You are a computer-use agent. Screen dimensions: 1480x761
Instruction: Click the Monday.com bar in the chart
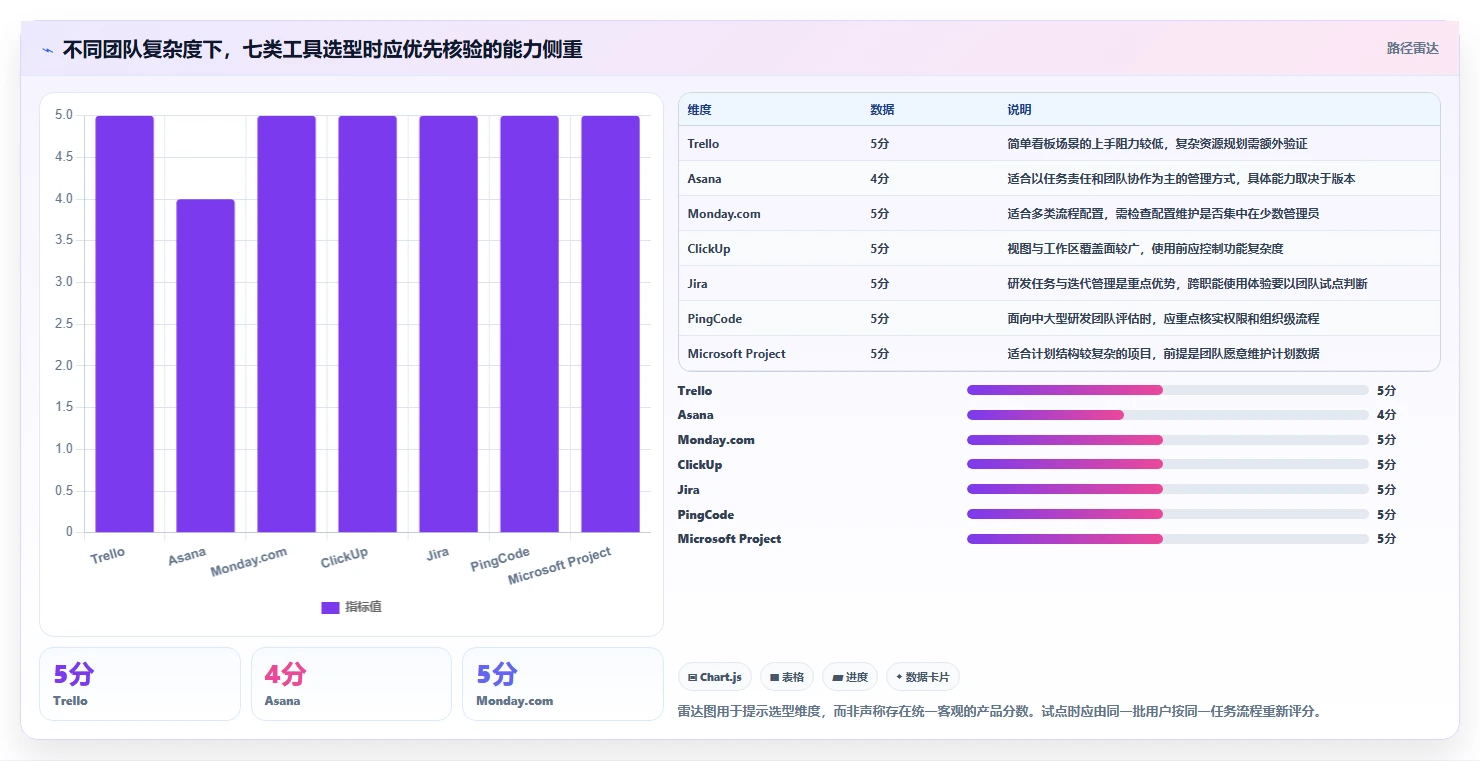click(286, 324)
